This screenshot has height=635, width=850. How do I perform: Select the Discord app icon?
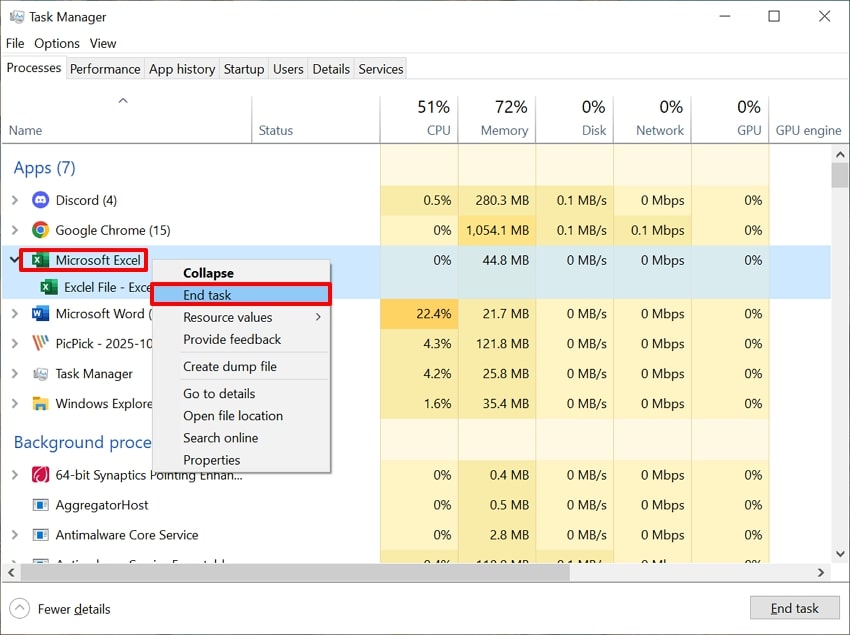[x=39, y=200]
